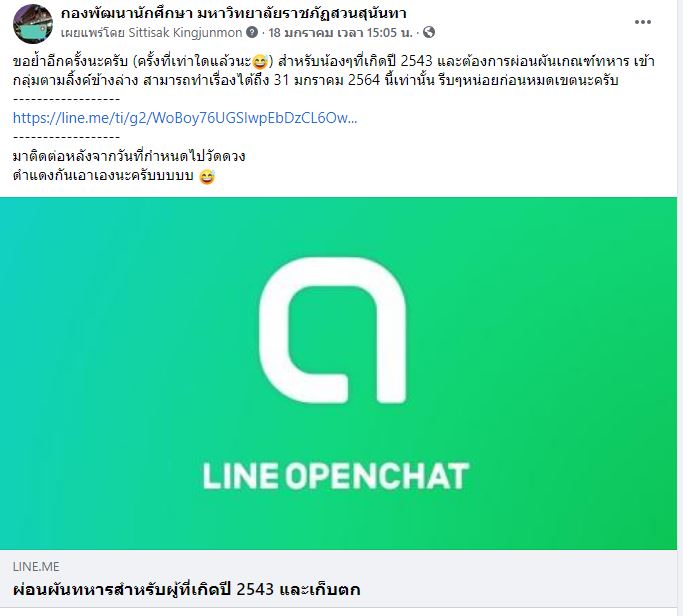
Task: Click the LINE OPENCHAT text in preview
Action: coord(336,475)
